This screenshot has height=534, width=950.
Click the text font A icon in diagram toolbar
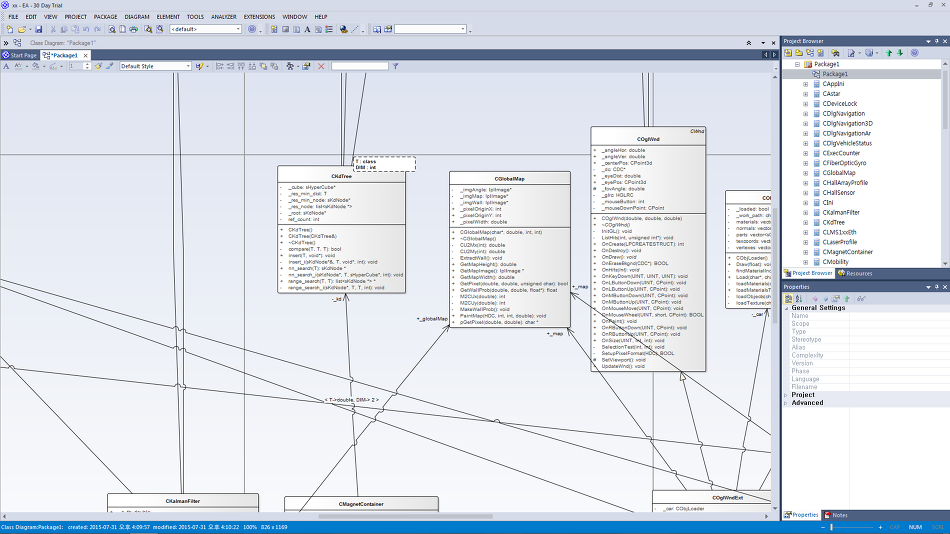[x=6, y=66]
